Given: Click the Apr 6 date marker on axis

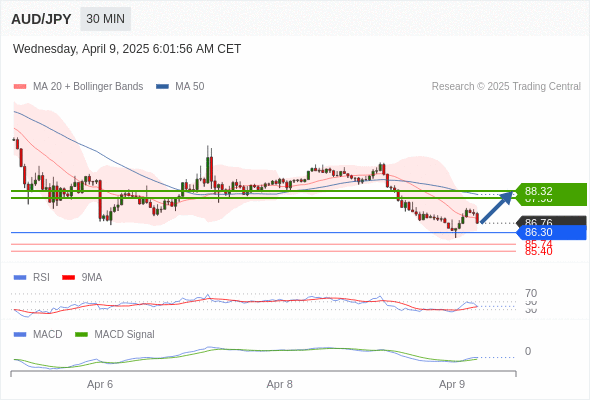Looking at the screenshot, I should pyautogui.click(x=100, y=384).
